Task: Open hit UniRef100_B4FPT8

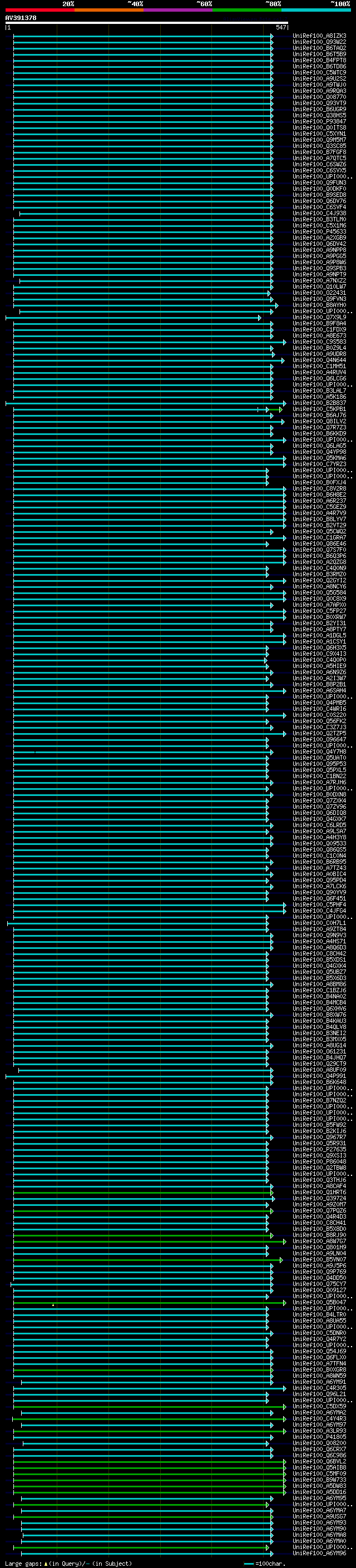Action: (x=319, y=60)
